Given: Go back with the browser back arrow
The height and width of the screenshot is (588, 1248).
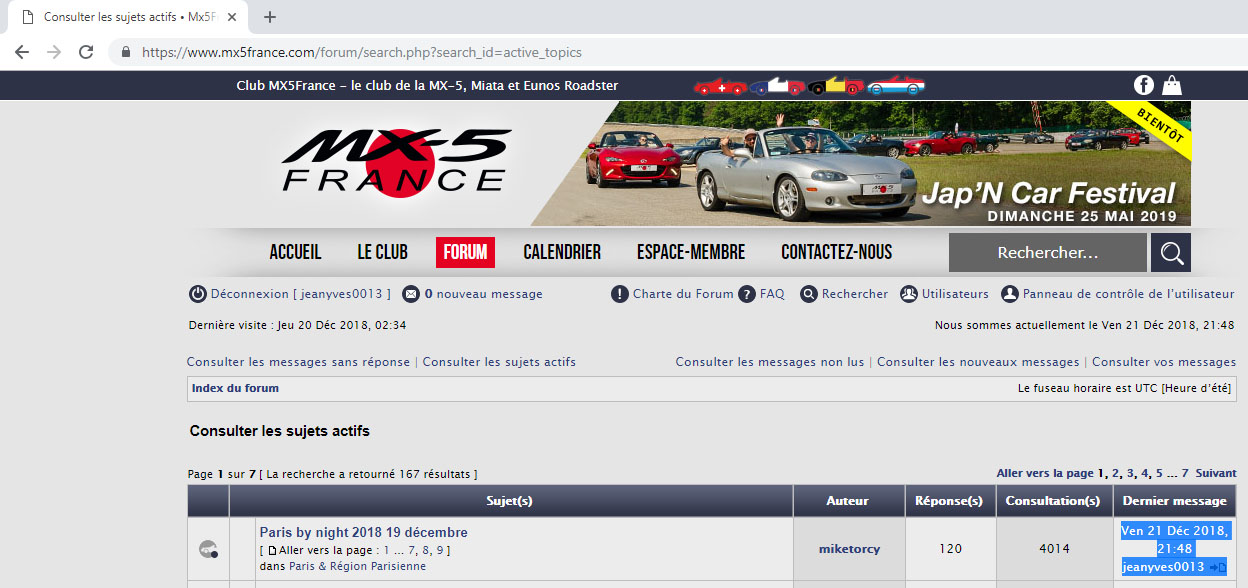Looking at the screenshot, I should [x=22, y=52].
